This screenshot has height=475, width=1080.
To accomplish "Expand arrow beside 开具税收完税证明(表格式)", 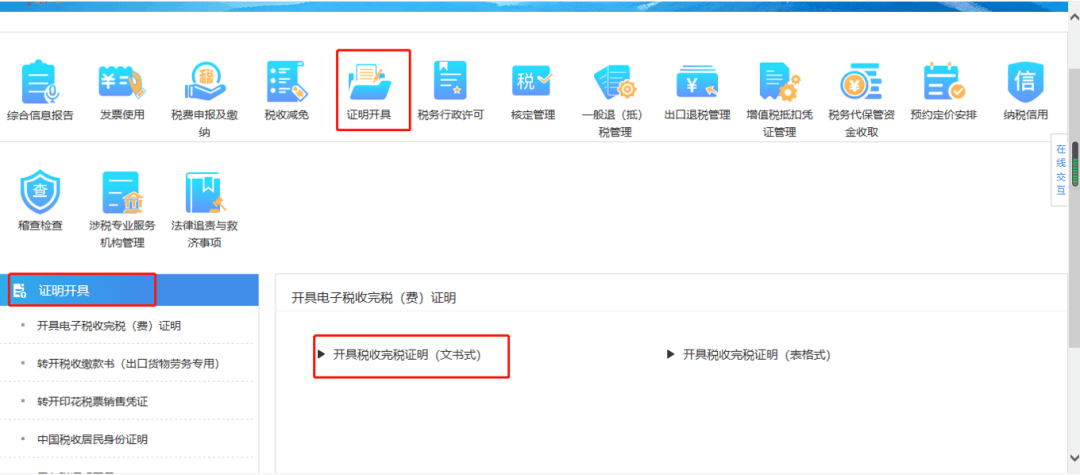I will 671,355.
